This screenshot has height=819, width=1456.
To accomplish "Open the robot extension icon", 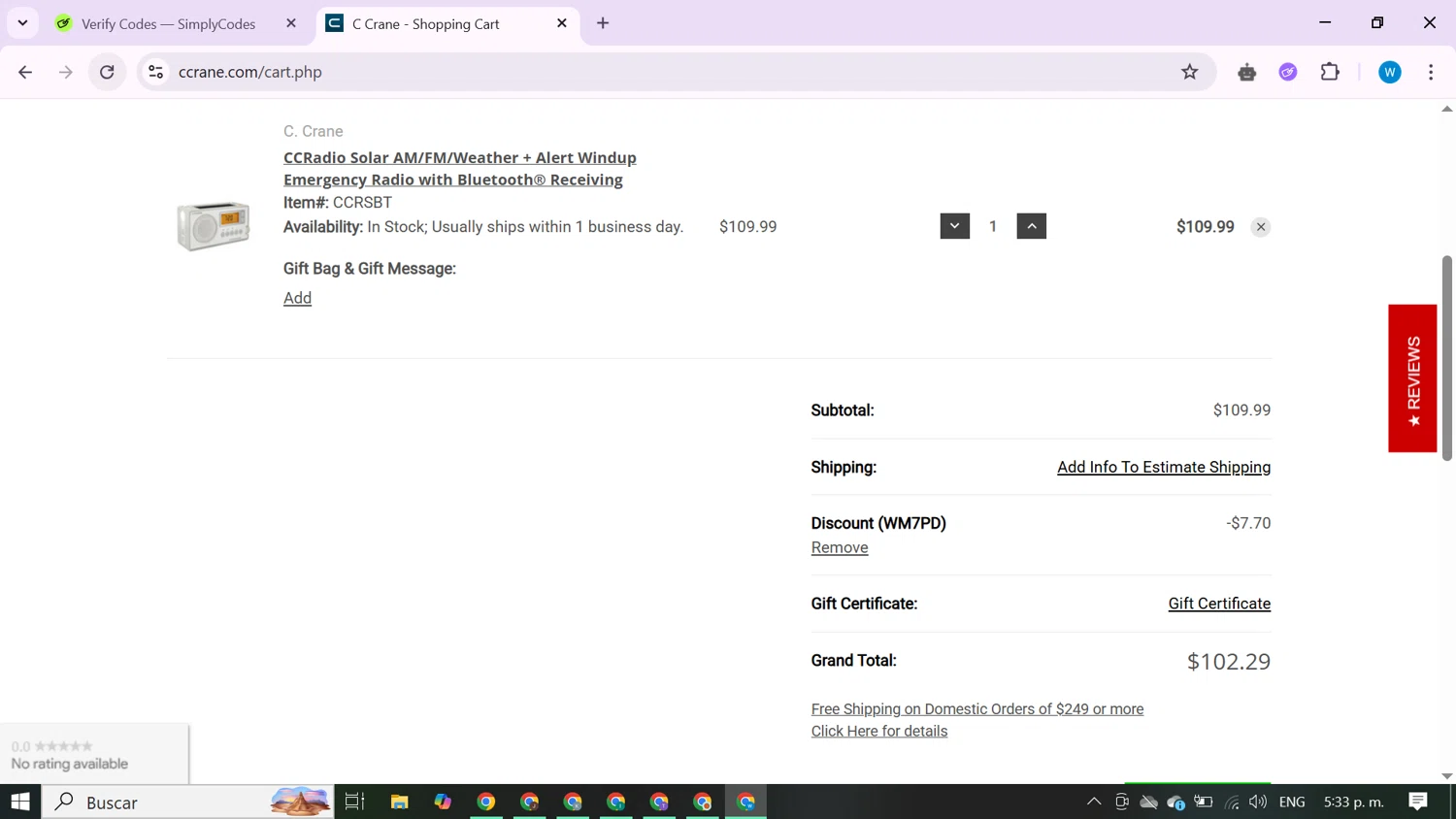I will point(1247,72).
